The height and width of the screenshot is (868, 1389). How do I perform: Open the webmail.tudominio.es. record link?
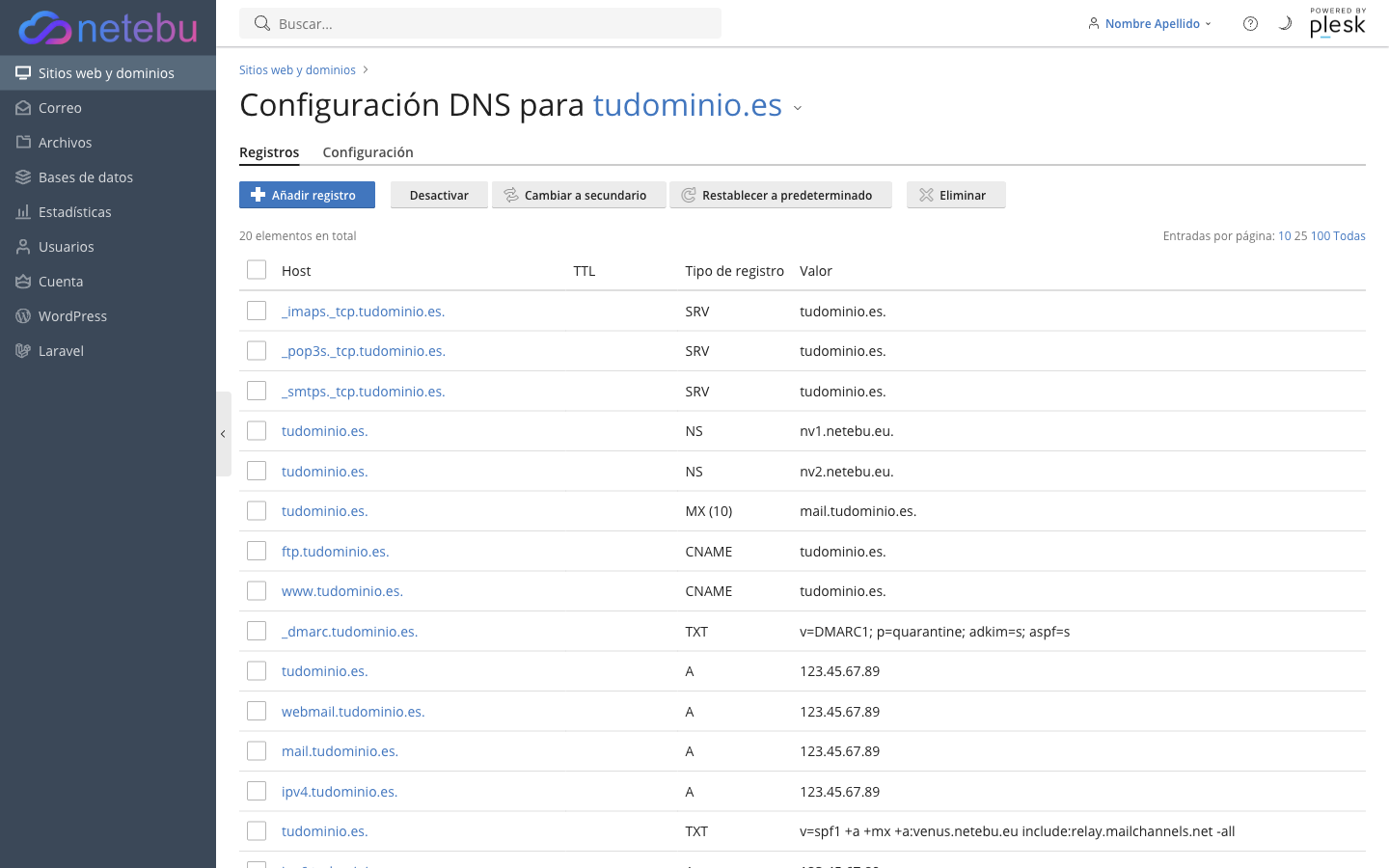353,712
